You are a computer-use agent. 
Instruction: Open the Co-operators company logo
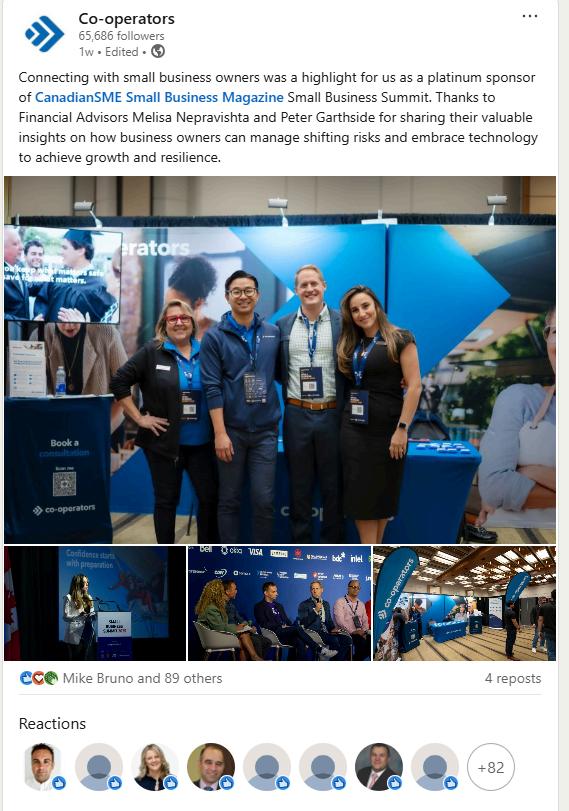click(x=44, y=34)
